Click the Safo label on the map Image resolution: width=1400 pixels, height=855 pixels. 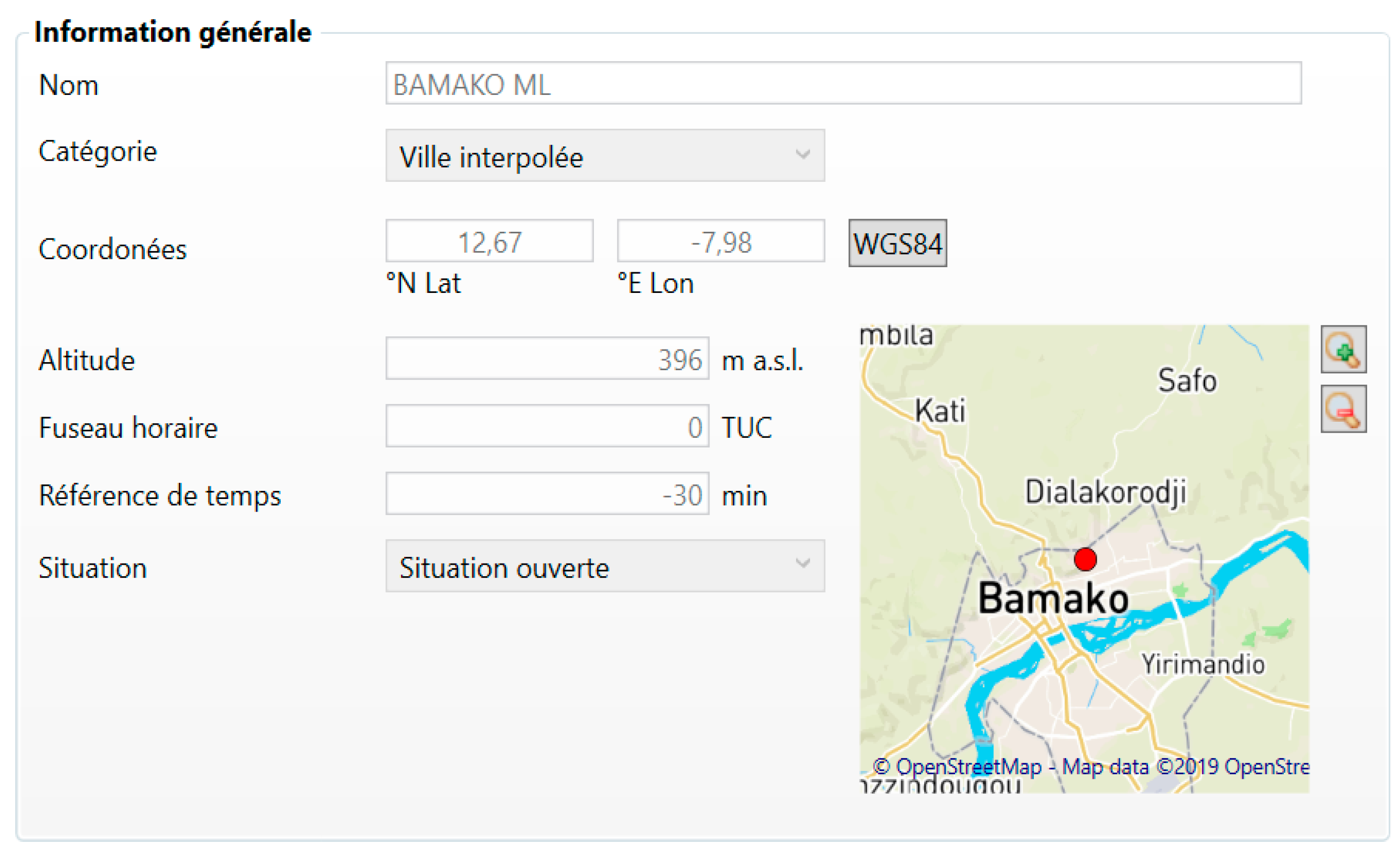tap(1187, 380)
